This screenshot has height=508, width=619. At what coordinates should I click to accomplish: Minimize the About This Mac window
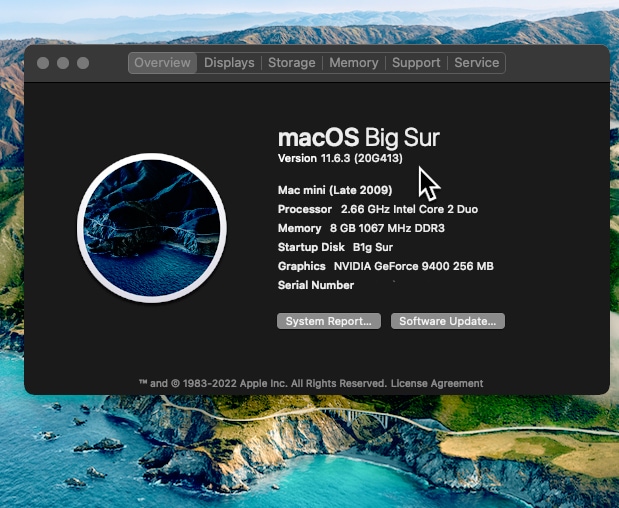(63, 63)
